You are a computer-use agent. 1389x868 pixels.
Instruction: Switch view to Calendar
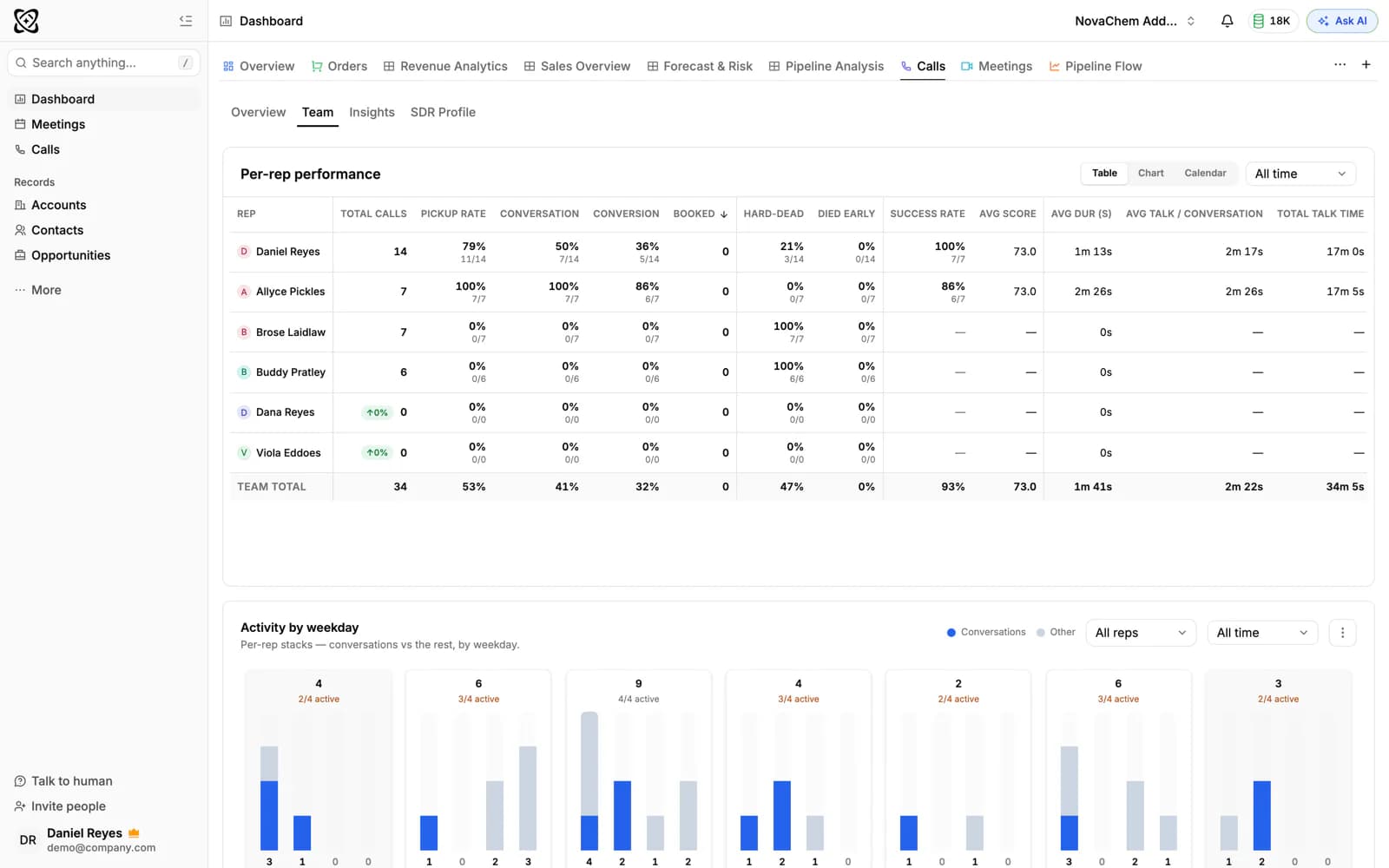click(x=1205, y=174)
